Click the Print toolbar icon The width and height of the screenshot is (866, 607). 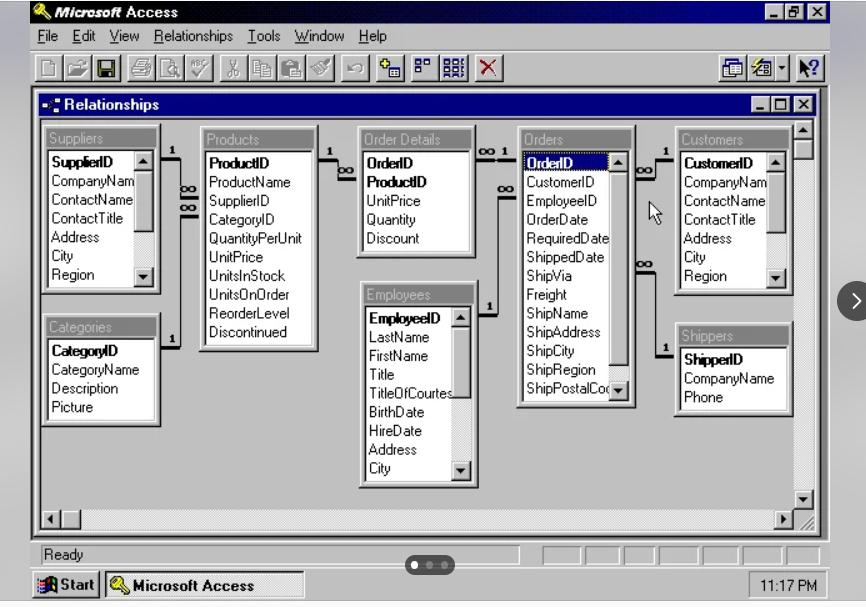[141, 68]
